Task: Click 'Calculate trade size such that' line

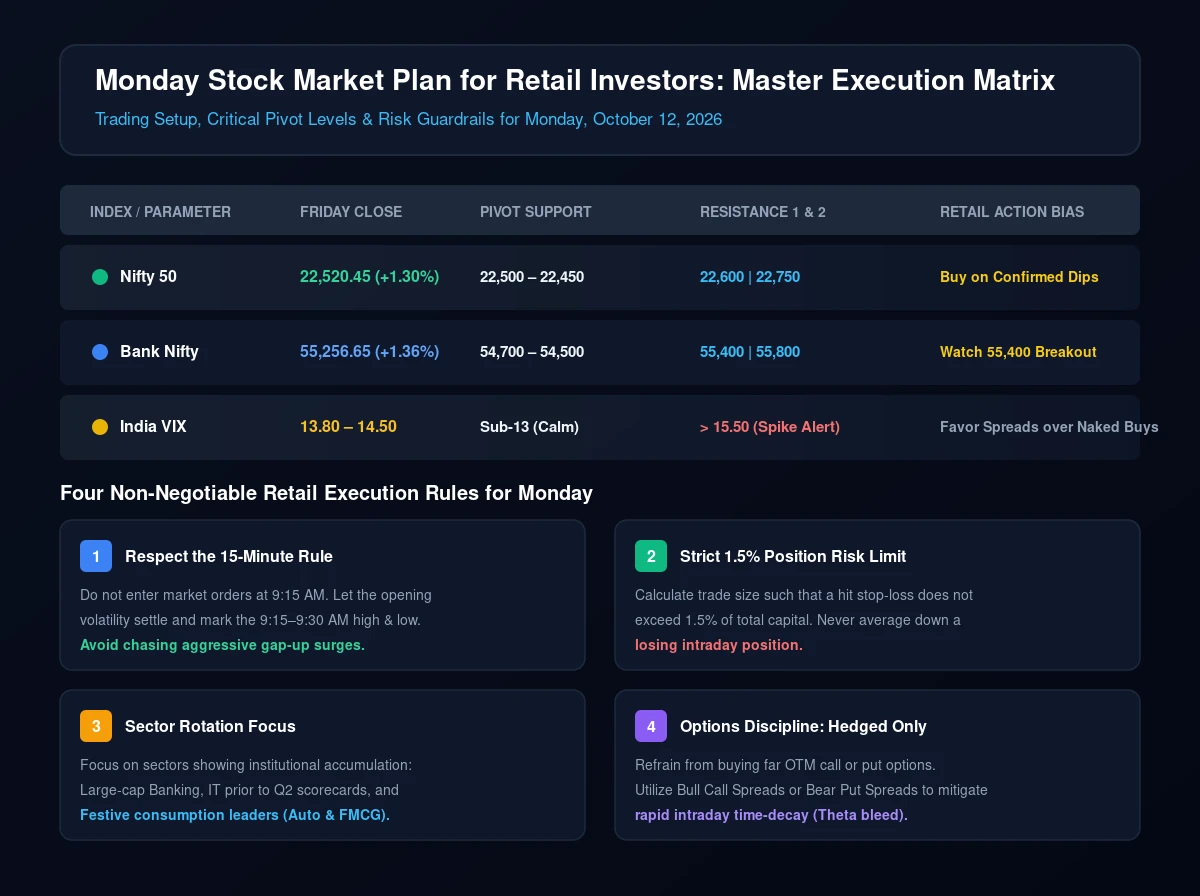Action: pyautogui.click(x=804, y=595)
